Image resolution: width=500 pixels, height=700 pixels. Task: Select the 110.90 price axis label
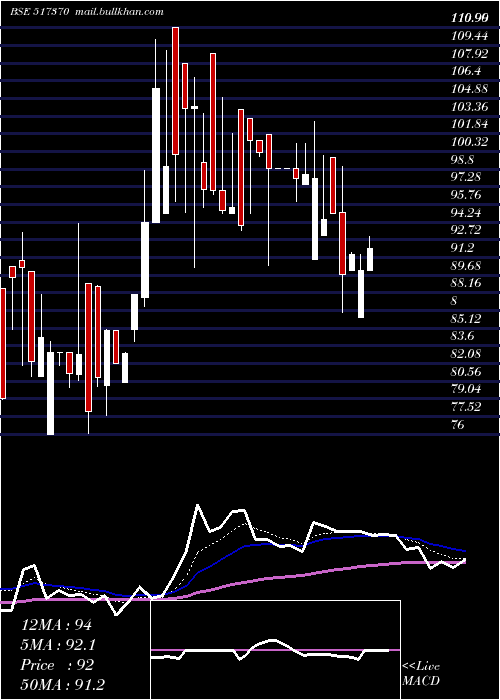[x=469, y=19]
